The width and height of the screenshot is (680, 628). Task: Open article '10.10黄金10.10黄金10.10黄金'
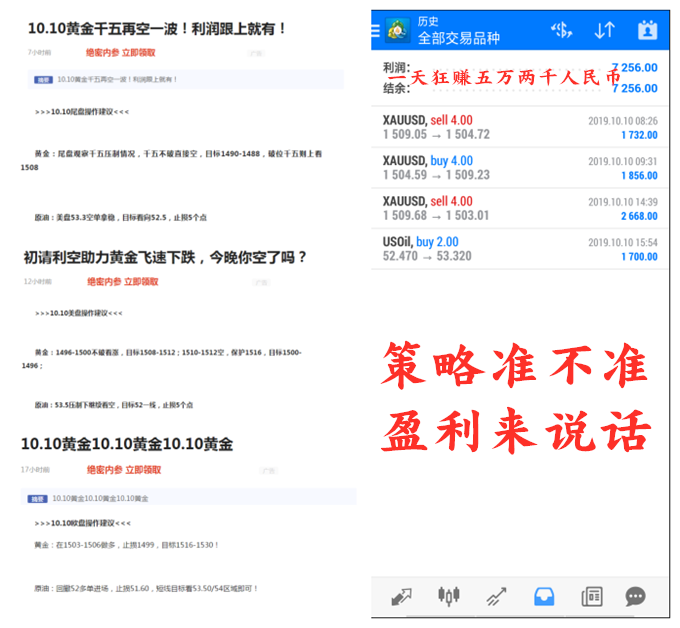pyautogui.click(x=127, y=444)
